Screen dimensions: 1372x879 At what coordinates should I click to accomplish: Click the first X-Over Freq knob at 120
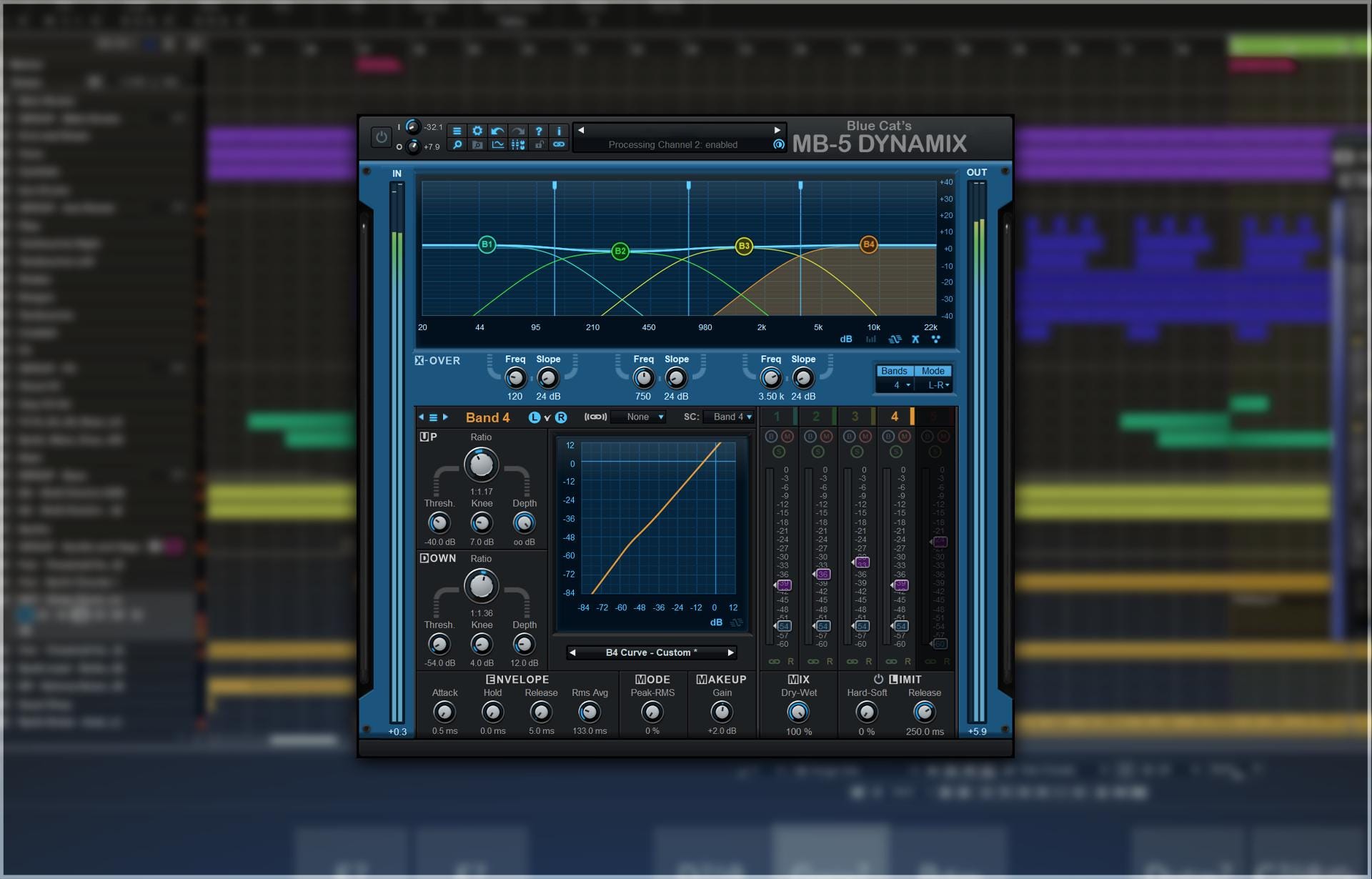point(515,378)
